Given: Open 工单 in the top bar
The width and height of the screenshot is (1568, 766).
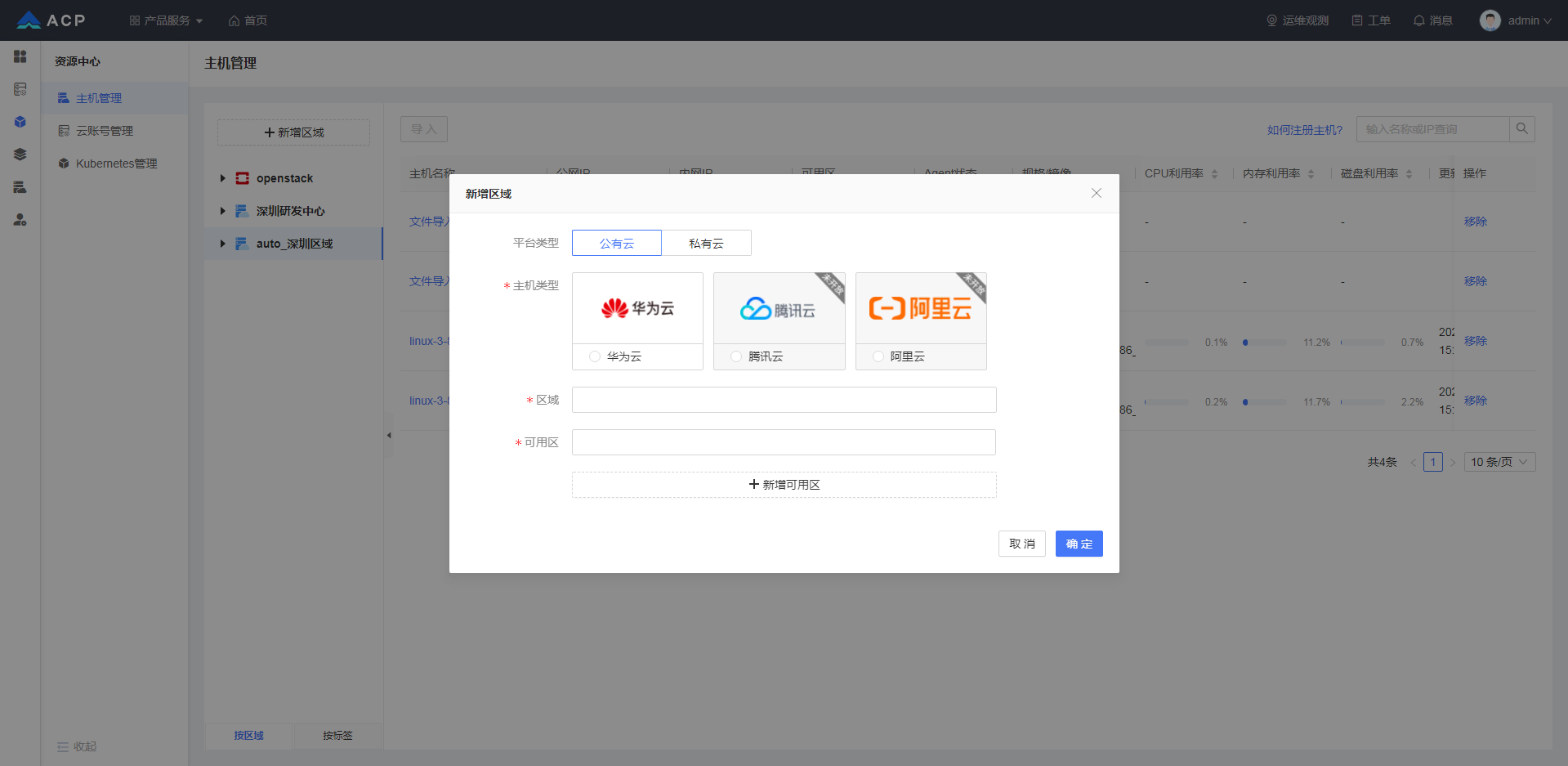Looking at the screenshot, I should [1371, 20].
